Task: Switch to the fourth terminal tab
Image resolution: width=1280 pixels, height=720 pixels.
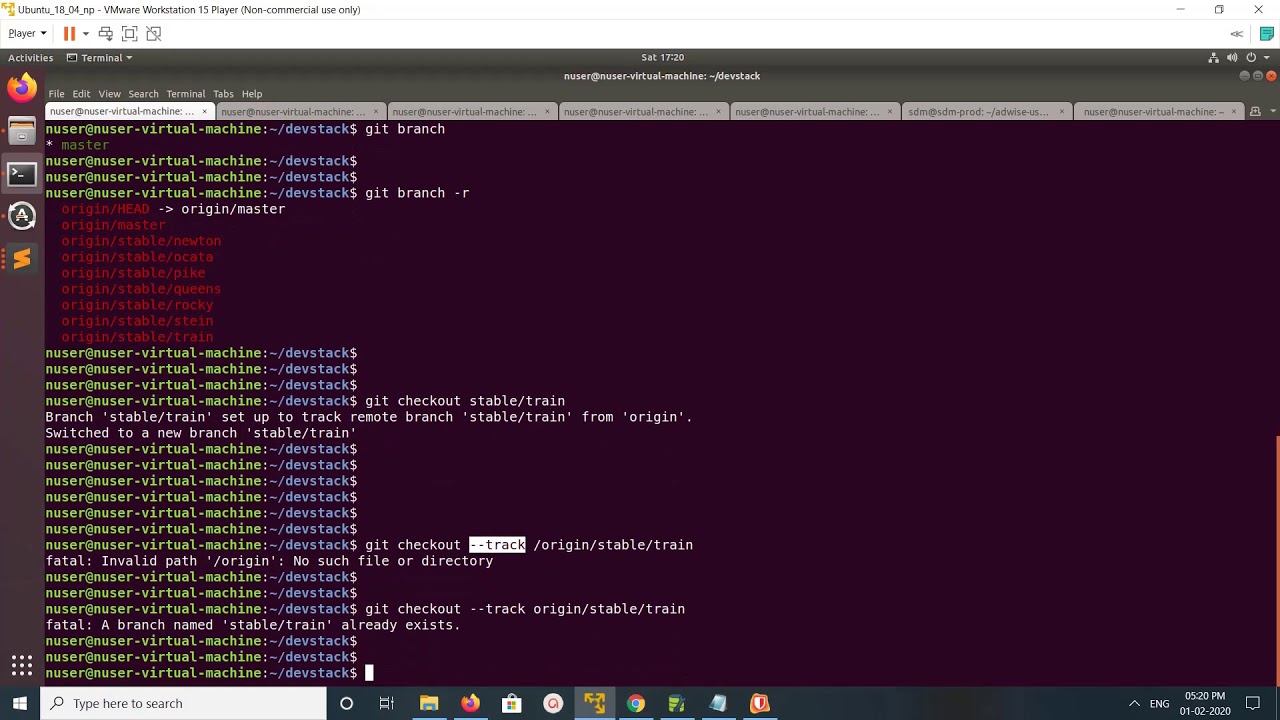Action: (644, 112)
